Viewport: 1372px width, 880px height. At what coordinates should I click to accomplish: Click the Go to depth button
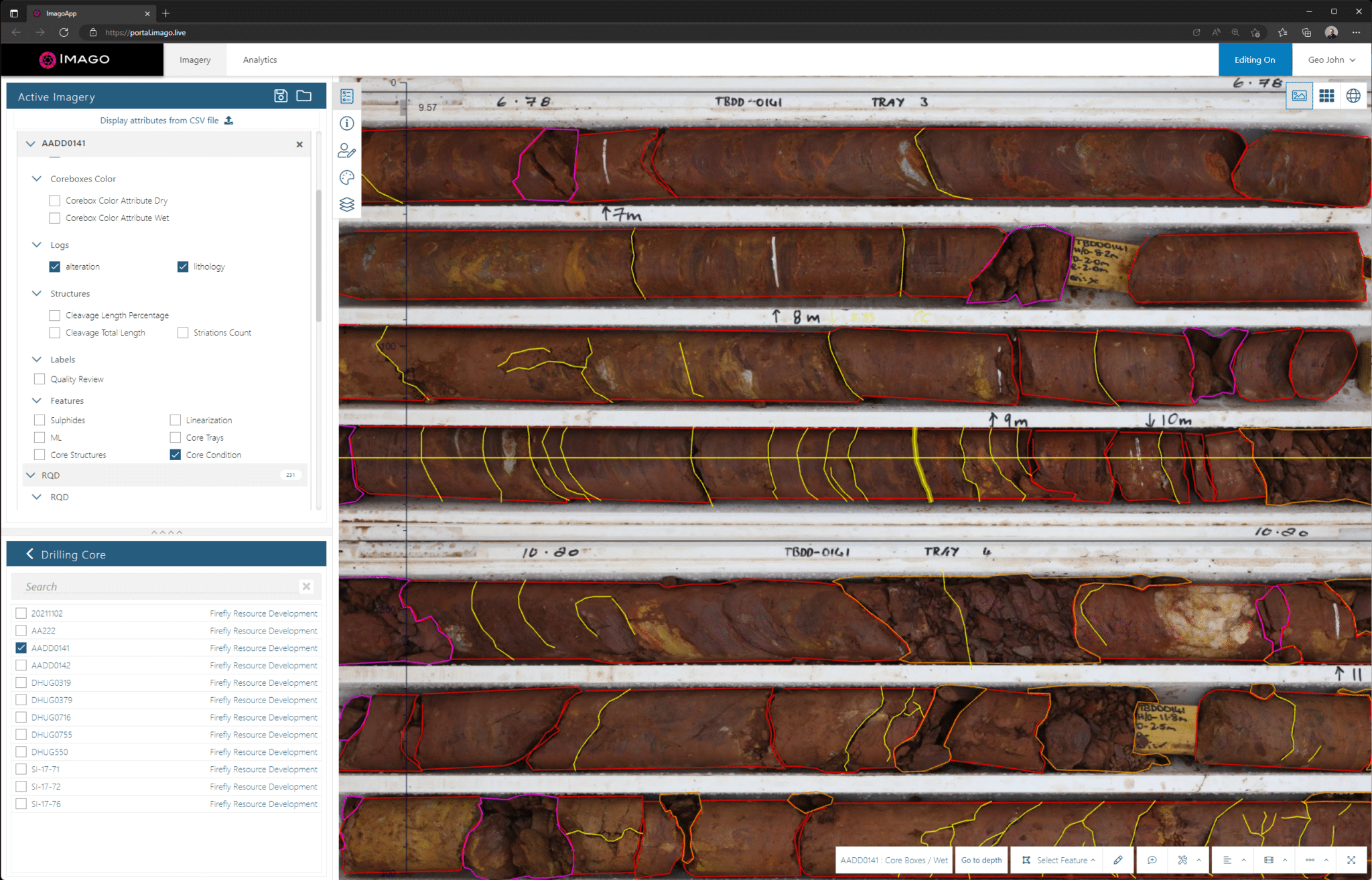[x=981, y=860]
